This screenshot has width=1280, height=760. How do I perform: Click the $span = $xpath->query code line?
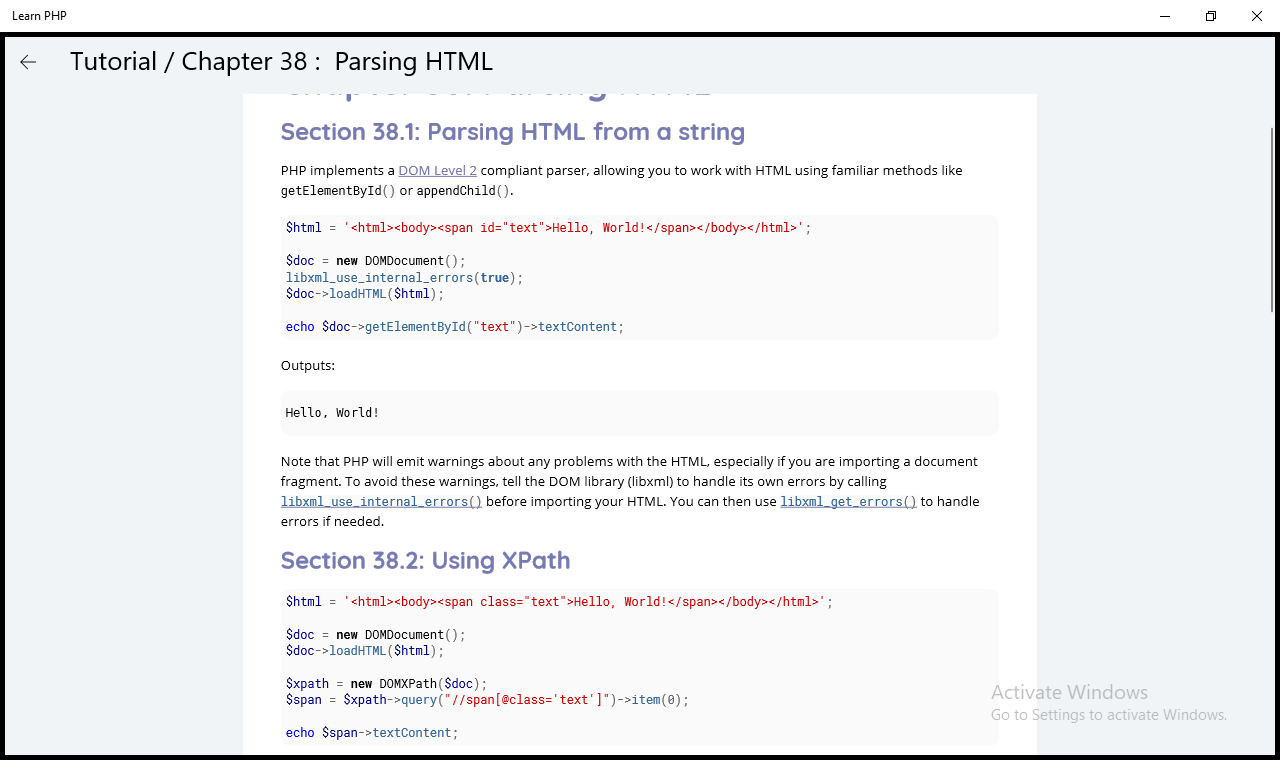(487, 700)
